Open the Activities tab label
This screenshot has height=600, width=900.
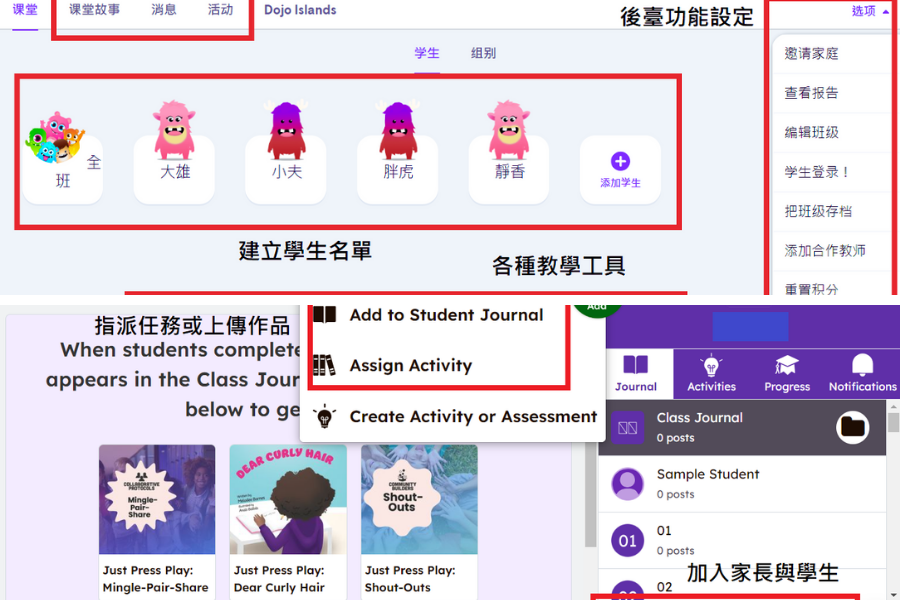[x=712, y=387]
